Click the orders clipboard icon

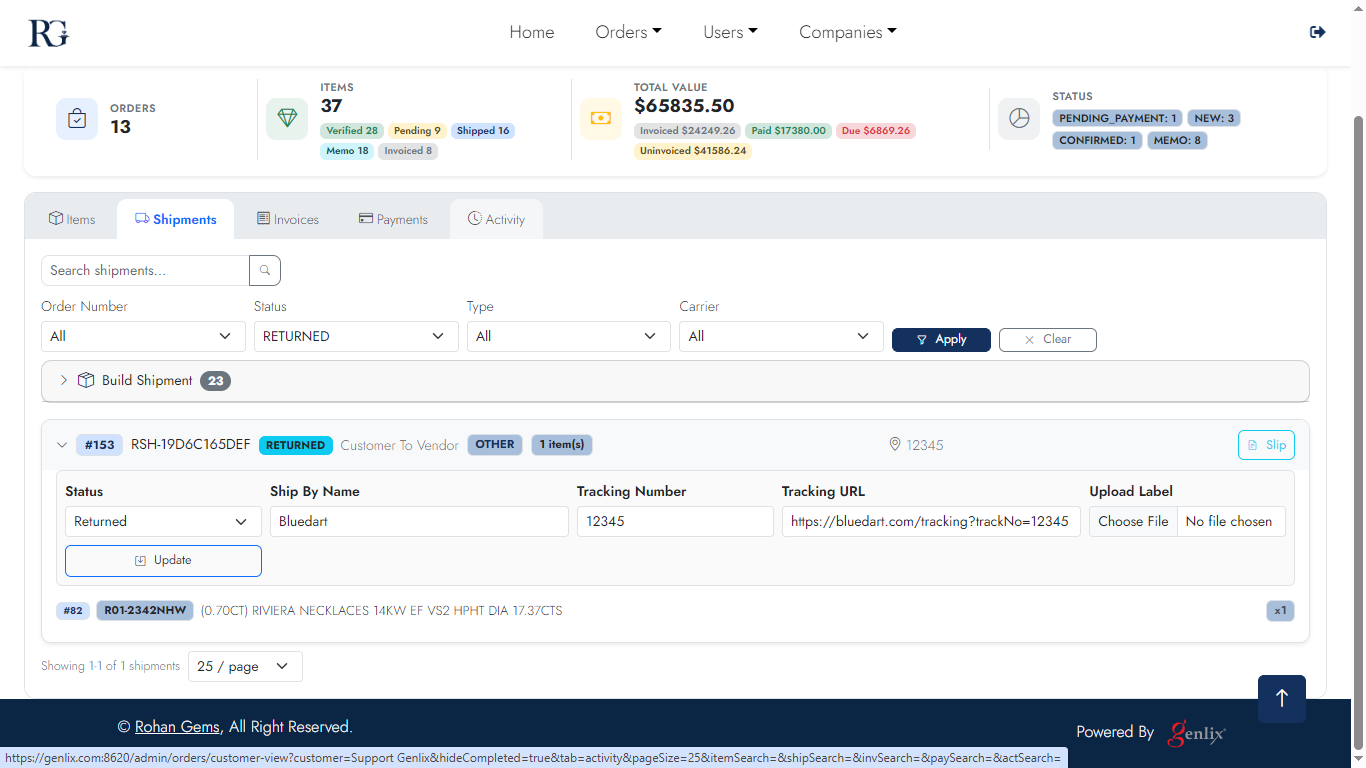pos(77,119)
